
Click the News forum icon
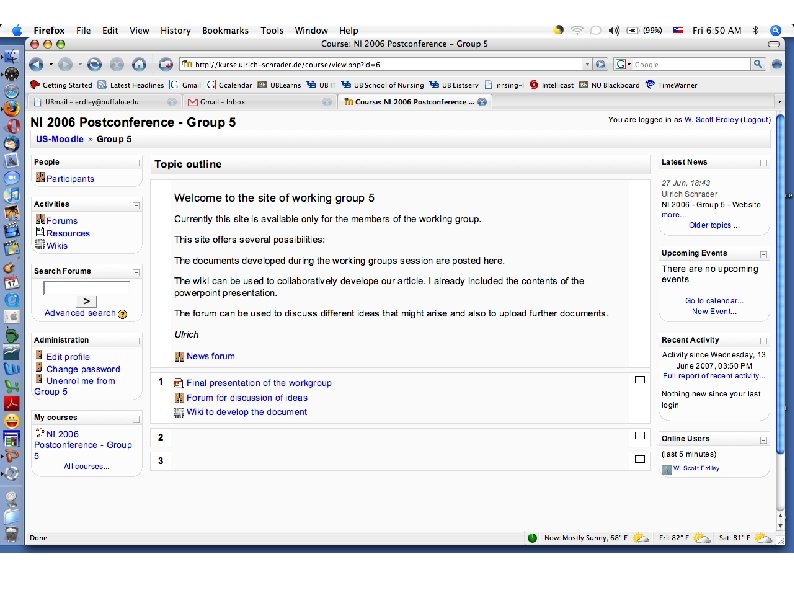click(179, 357)
